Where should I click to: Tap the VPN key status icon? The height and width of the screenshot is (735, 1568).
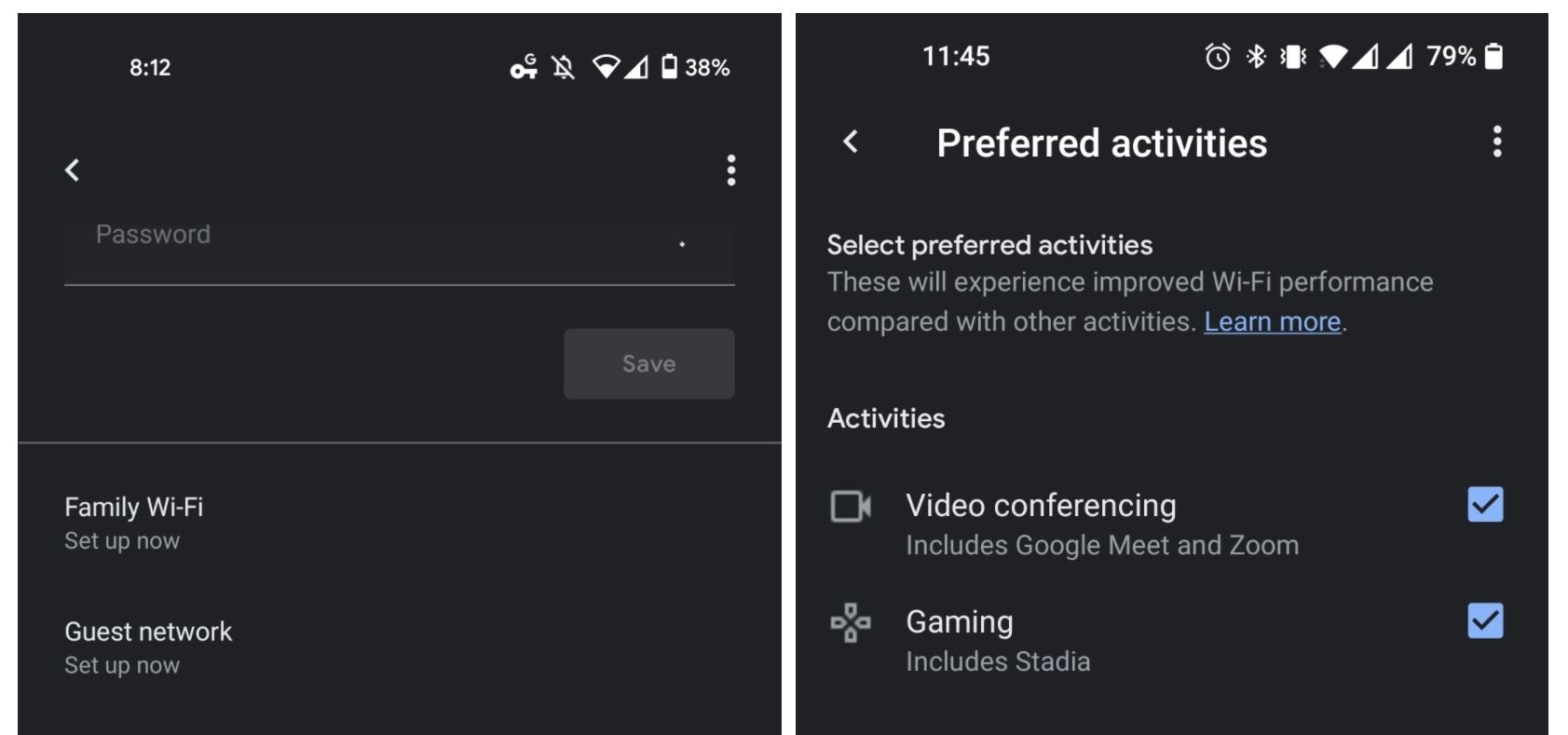click(524, 67)
